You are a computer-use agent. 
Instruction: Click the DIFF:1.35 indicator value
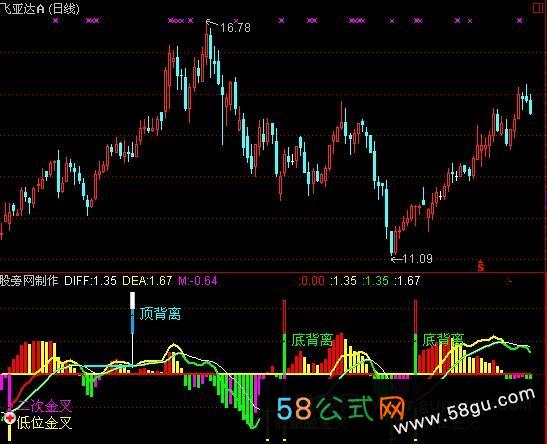coord(90,281)
